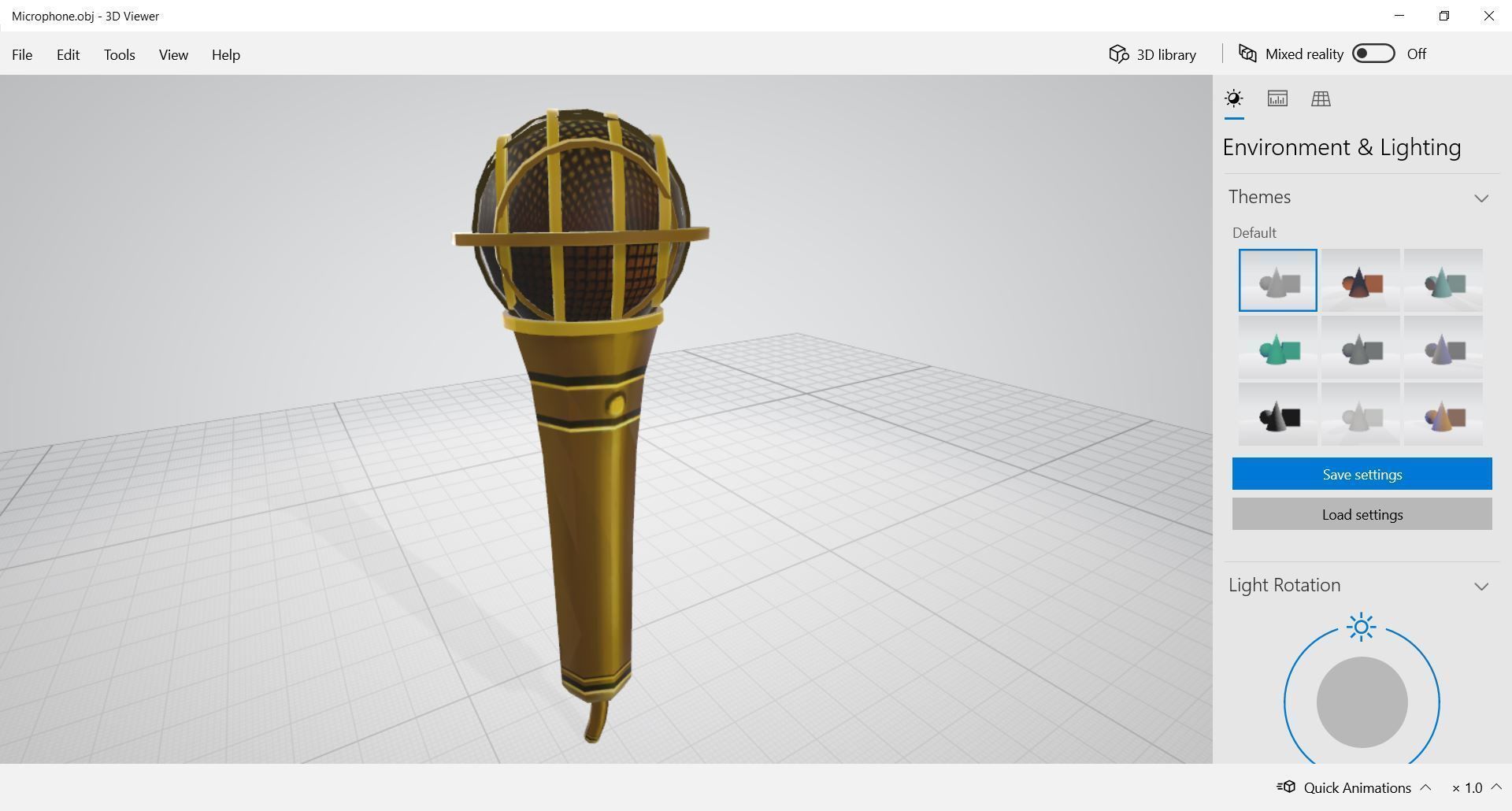
Task: Click the Mixed reality headset icon
Action: click(1248, 54)
